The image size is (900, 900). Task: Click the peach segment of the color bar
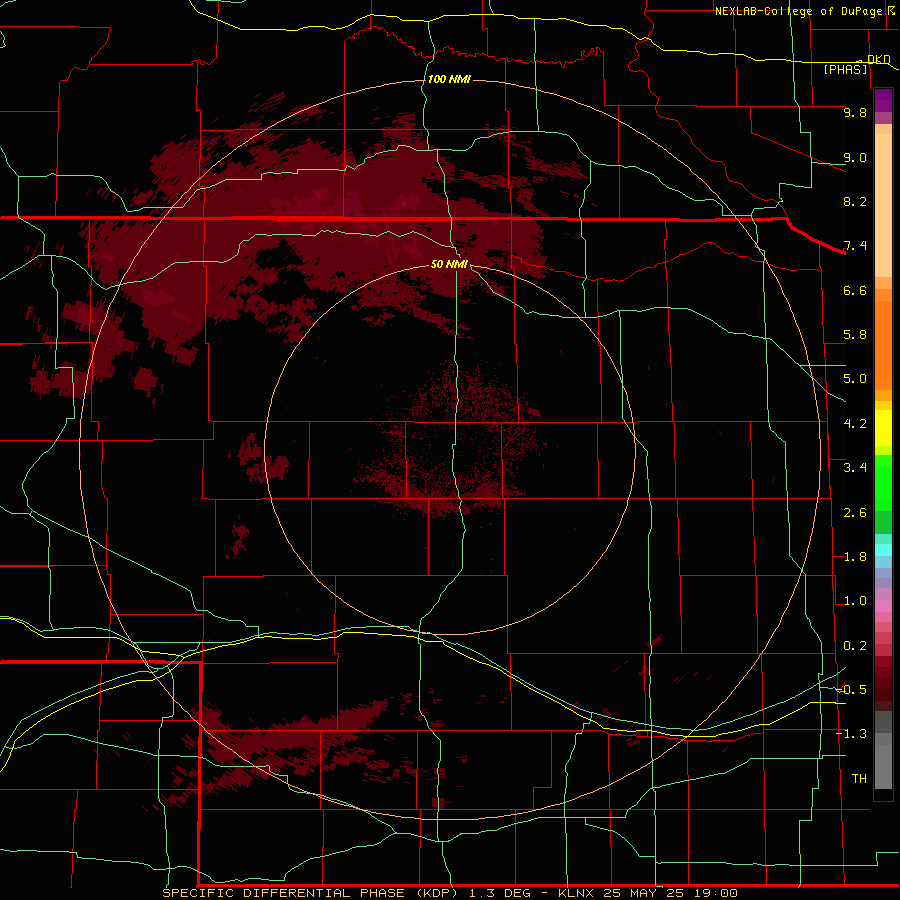[x=883, y=204]
